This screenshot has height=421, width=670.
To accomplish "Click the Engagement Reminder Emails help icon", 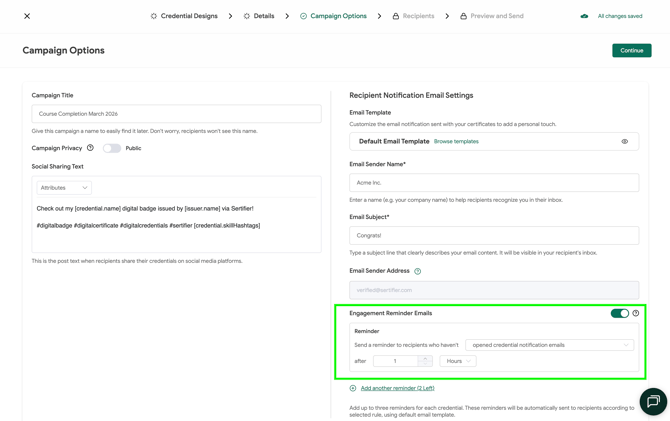I will point(636,313).
